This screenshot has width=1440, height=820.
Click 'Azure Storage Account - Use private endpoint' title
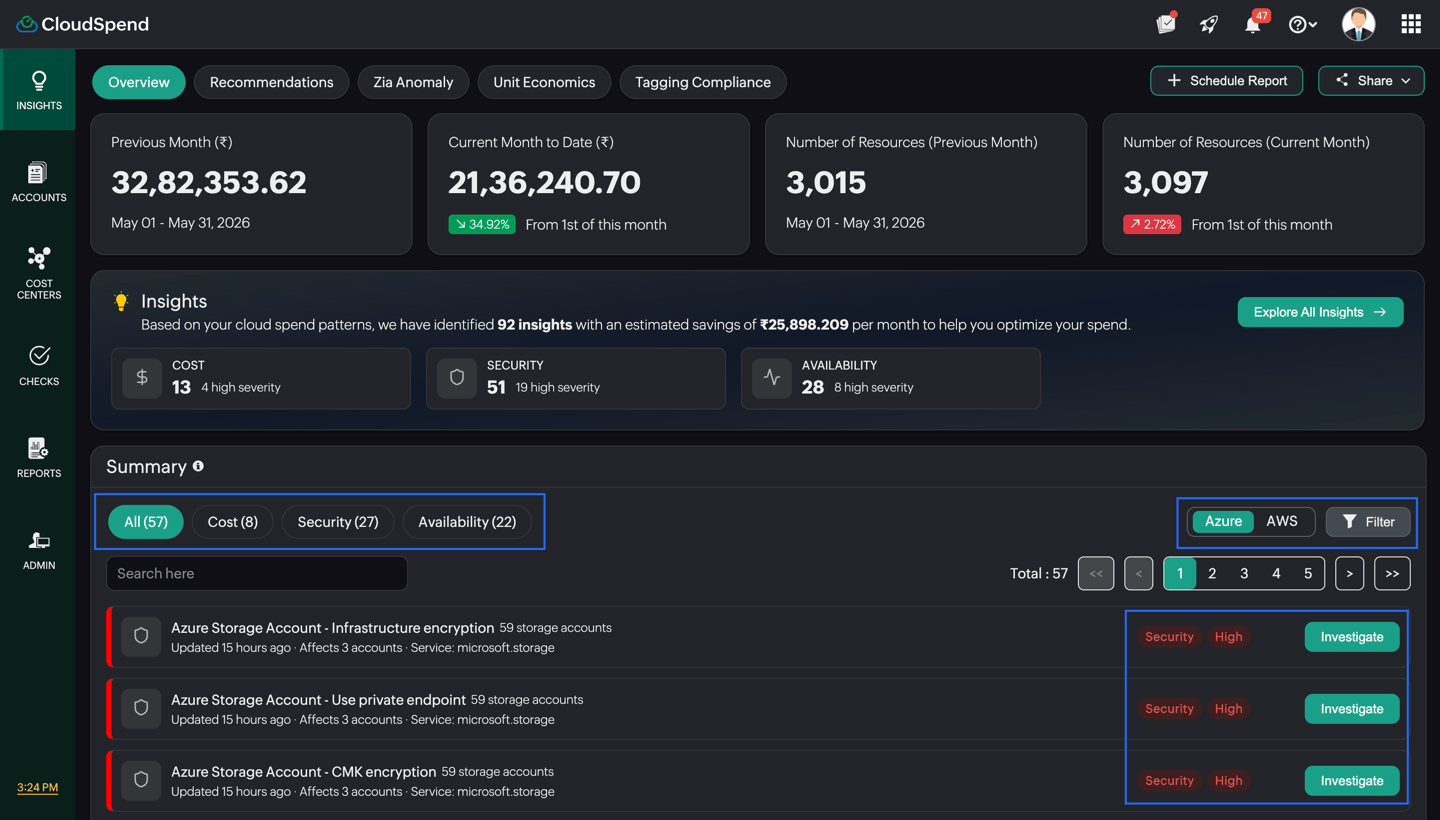(x=318, y=699)
